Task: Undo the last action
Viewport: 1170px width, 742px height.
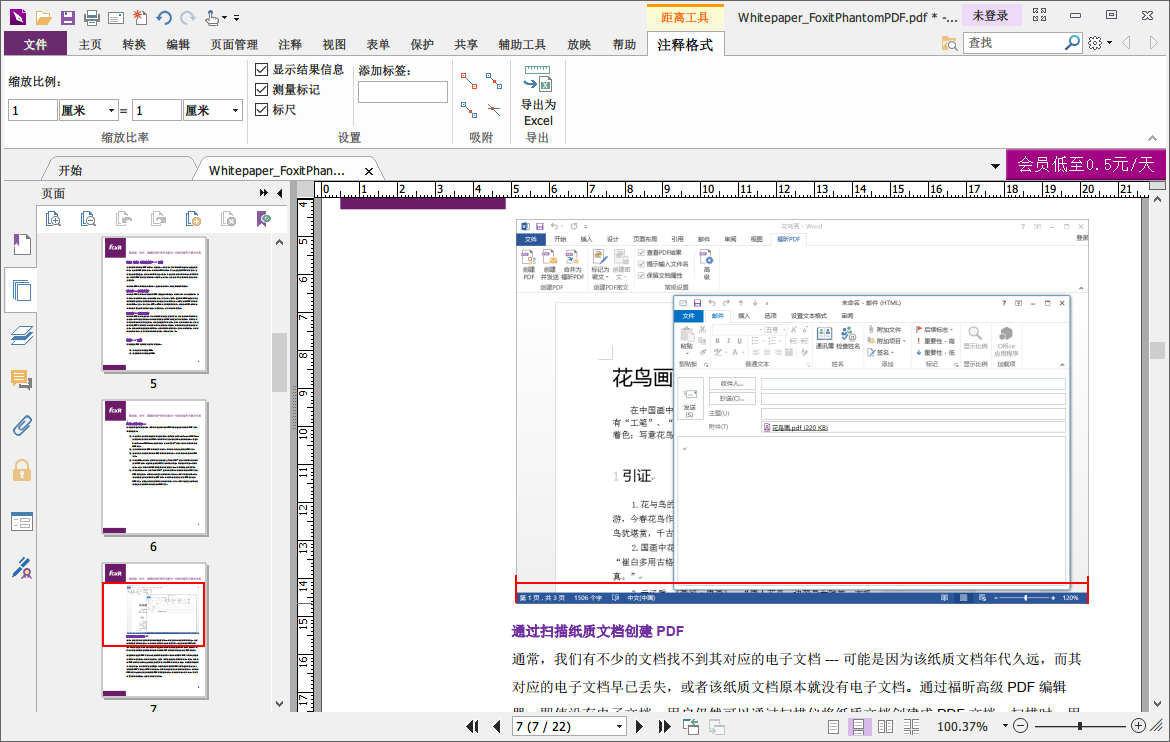Action: pos(164,17)
